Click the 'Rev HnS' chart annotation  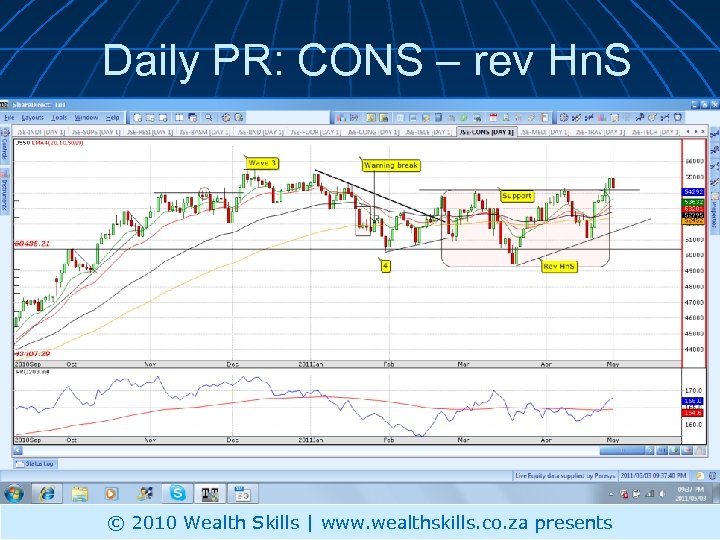(559, 266)
